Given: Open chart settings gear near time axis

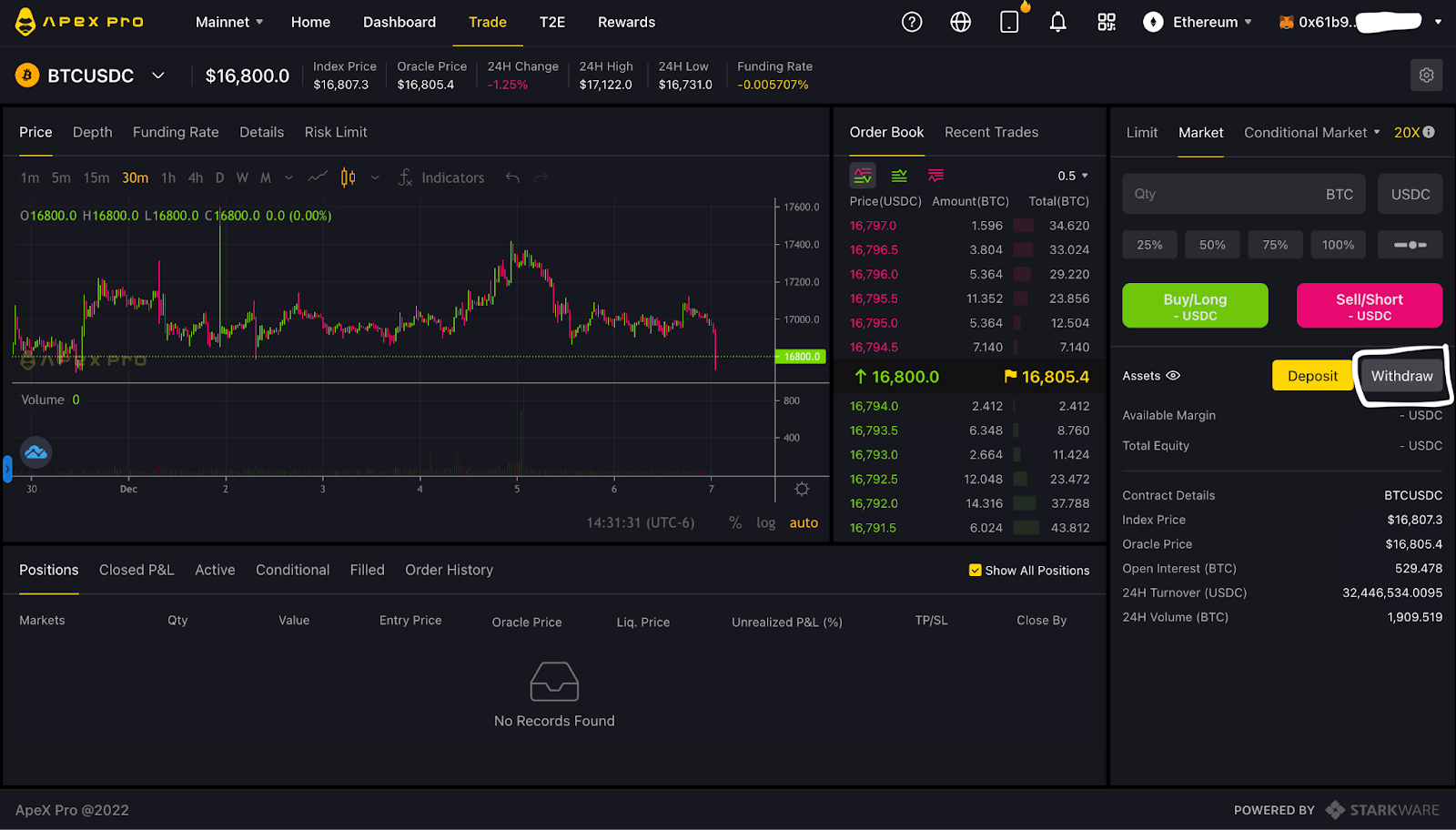Looking at the screenshot, I should coord(802,490).
